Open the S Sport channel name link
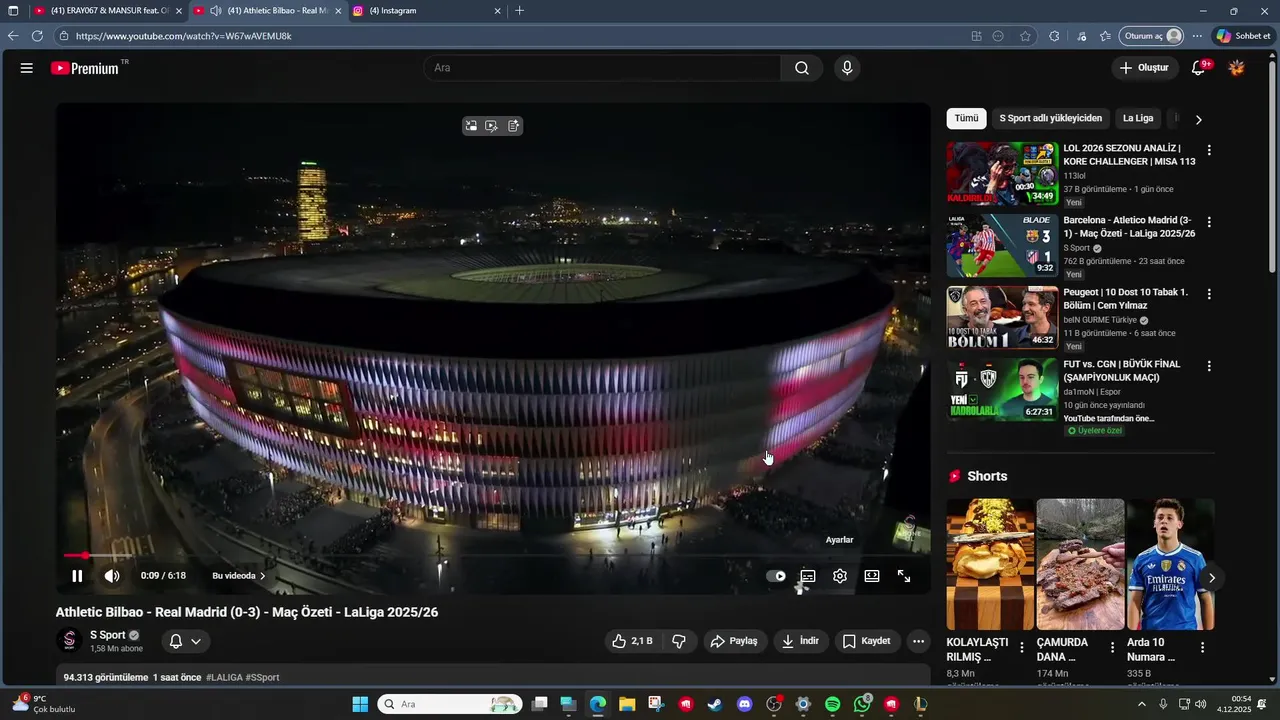The image size is (1280, 720). (108, 635)
